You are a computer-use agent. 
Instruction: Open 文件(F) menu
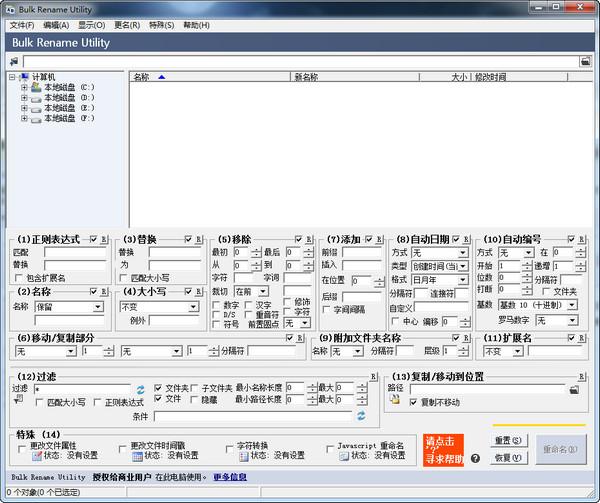click(x=22, y=25)
